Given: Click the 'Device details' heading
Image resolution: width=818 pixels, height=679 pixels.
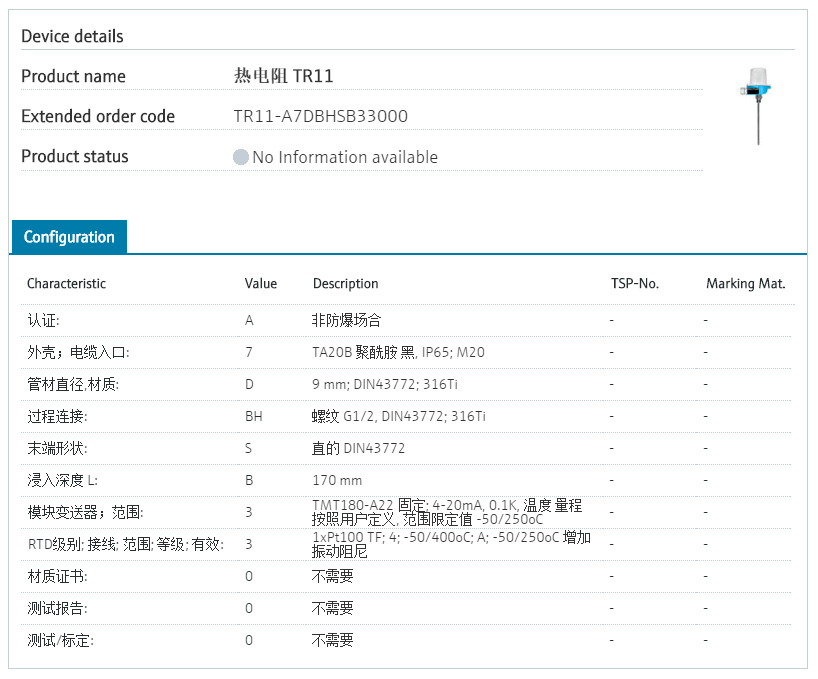Looking at the screenshot, I should (x=72, y=36).
